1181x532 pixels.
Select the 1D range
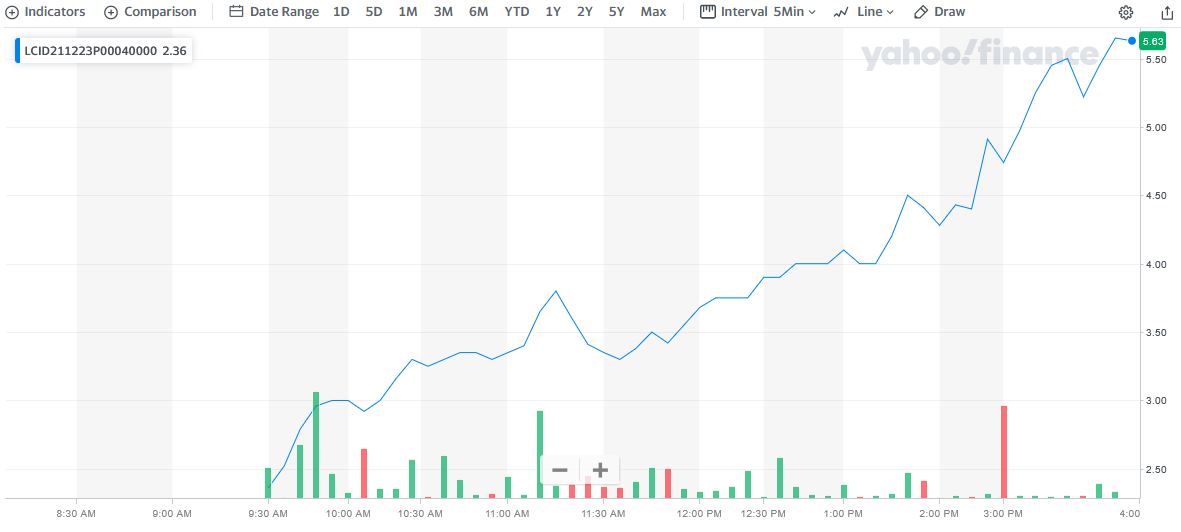[x=341, y=12]
